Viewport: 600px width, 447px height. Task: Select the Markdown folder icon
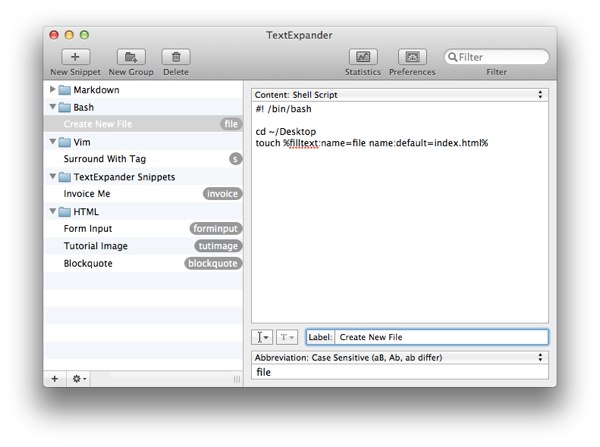click(64, 90)
